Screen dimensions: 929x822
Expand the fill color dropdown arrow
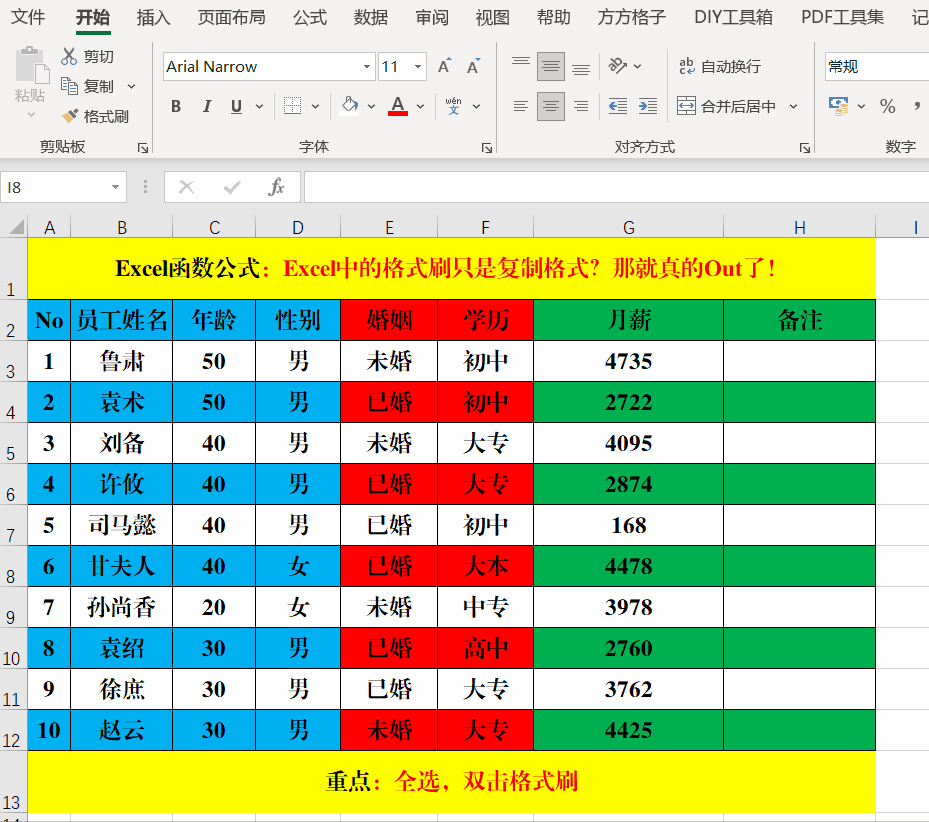click(x=371, y=107)
